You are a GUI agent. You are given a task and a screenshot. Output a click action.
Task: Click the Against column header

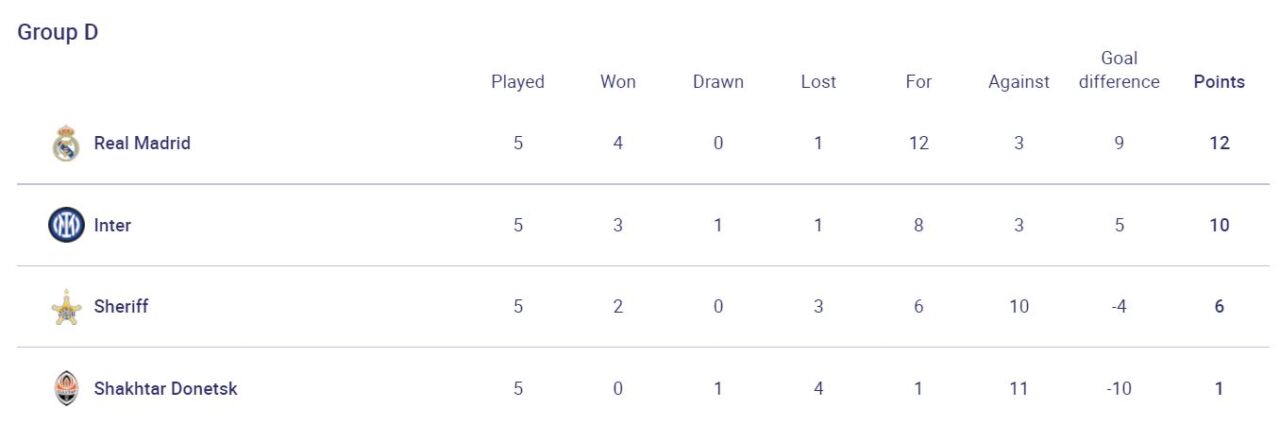pyautogui.click(x=1018, y=82)
